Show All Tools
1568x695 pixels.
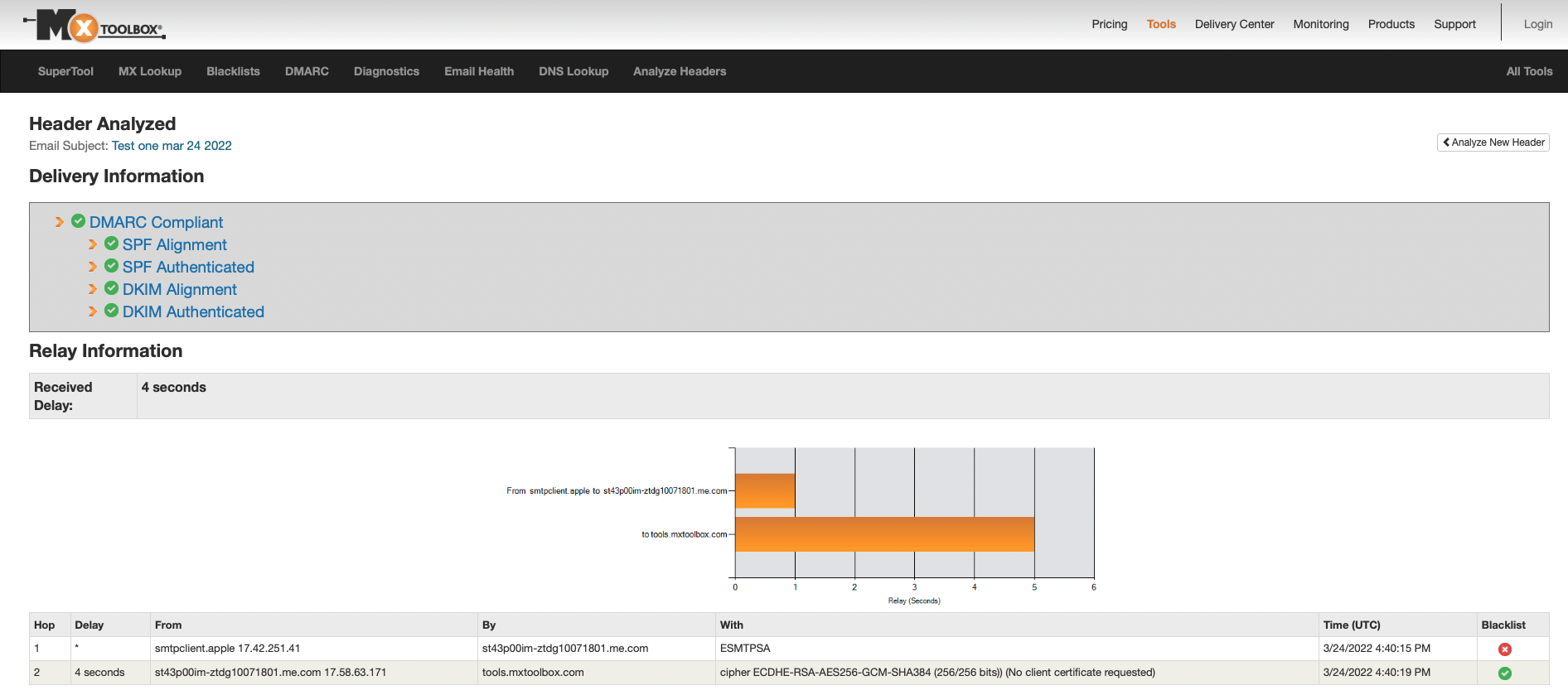pyautogui.click(x=1529, y=71)
